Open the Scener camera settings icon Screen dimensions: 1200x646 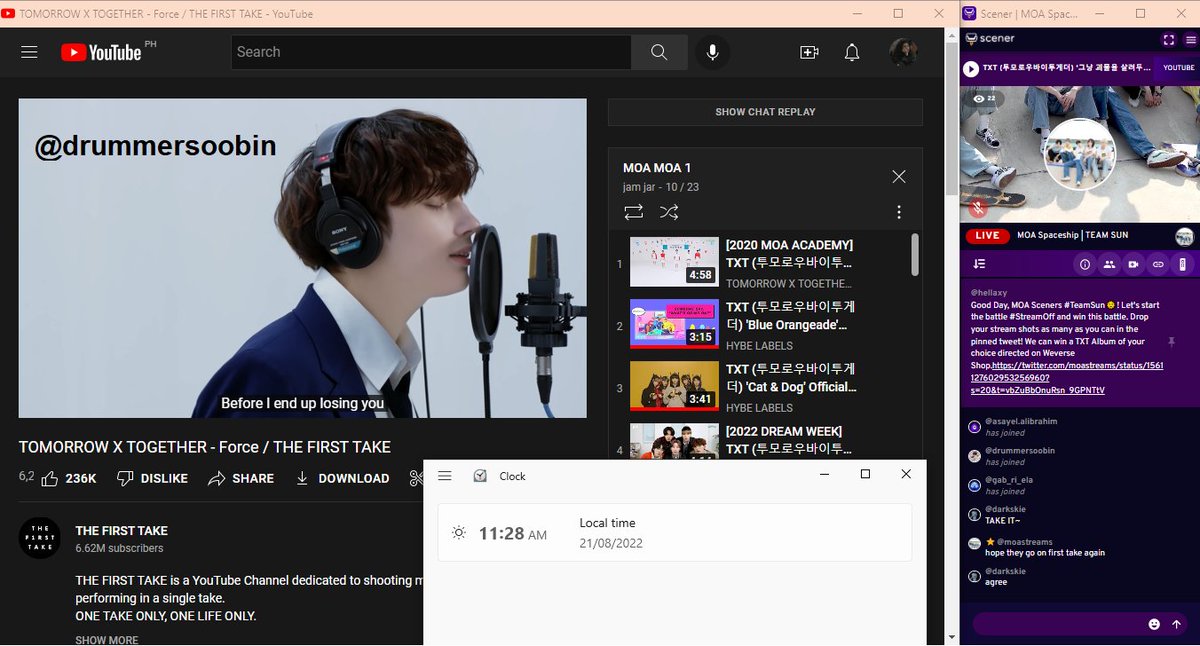(x=1134, y=264)
